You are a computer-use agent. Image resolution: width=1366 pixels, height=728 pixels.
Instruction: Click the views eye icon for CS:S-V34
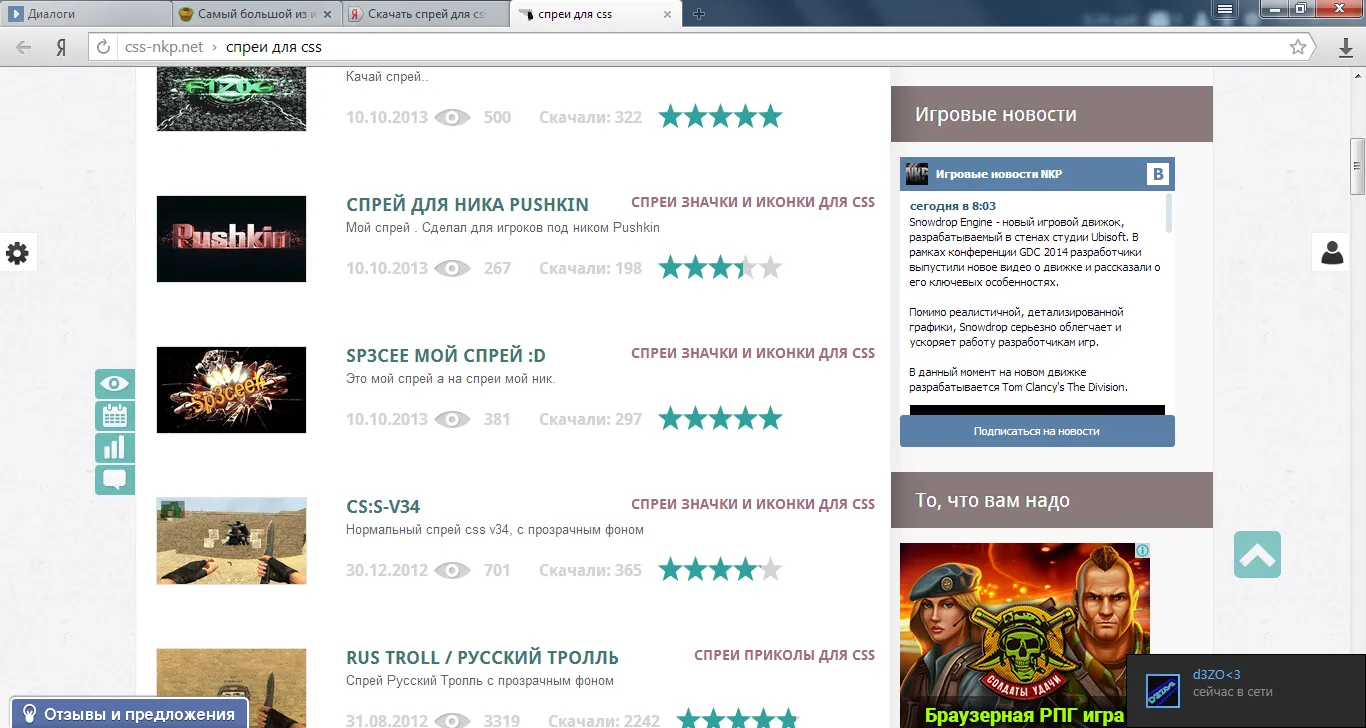[x=452, y=570]
